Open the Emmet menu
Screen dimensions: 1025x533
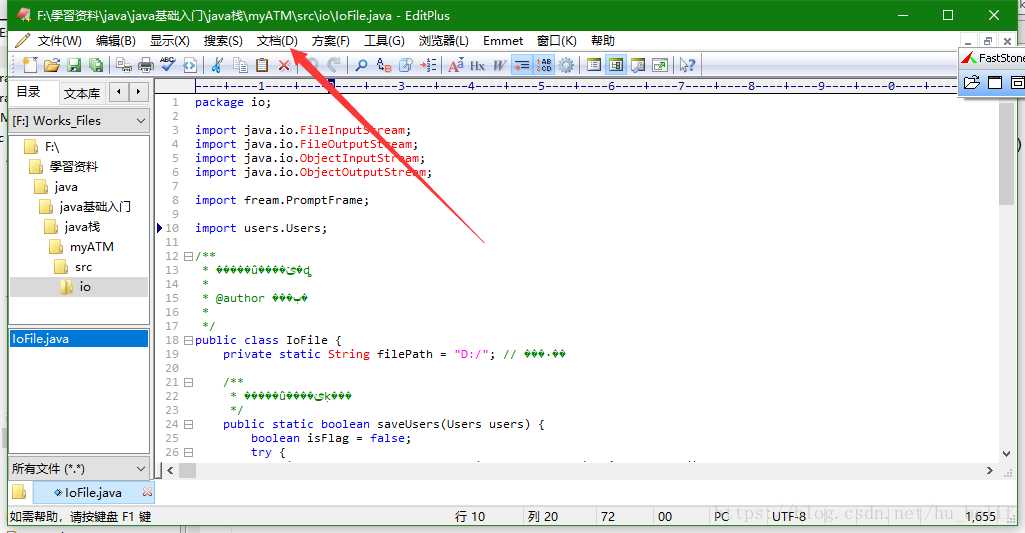(x=503, y=41)
